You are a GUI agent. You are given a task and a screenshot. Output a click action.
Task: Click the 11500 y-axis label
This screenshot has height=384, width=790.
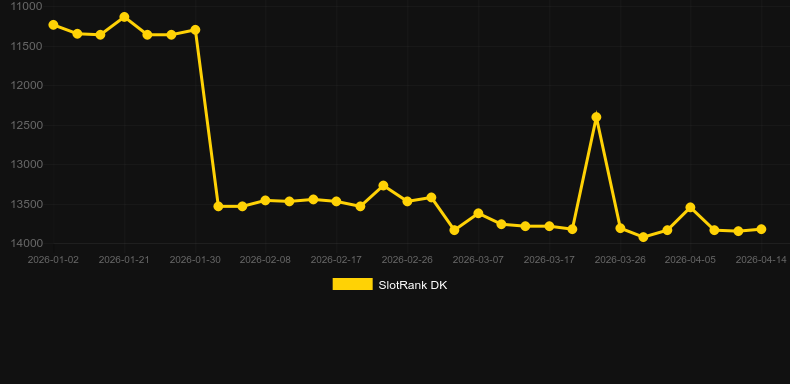27,46
